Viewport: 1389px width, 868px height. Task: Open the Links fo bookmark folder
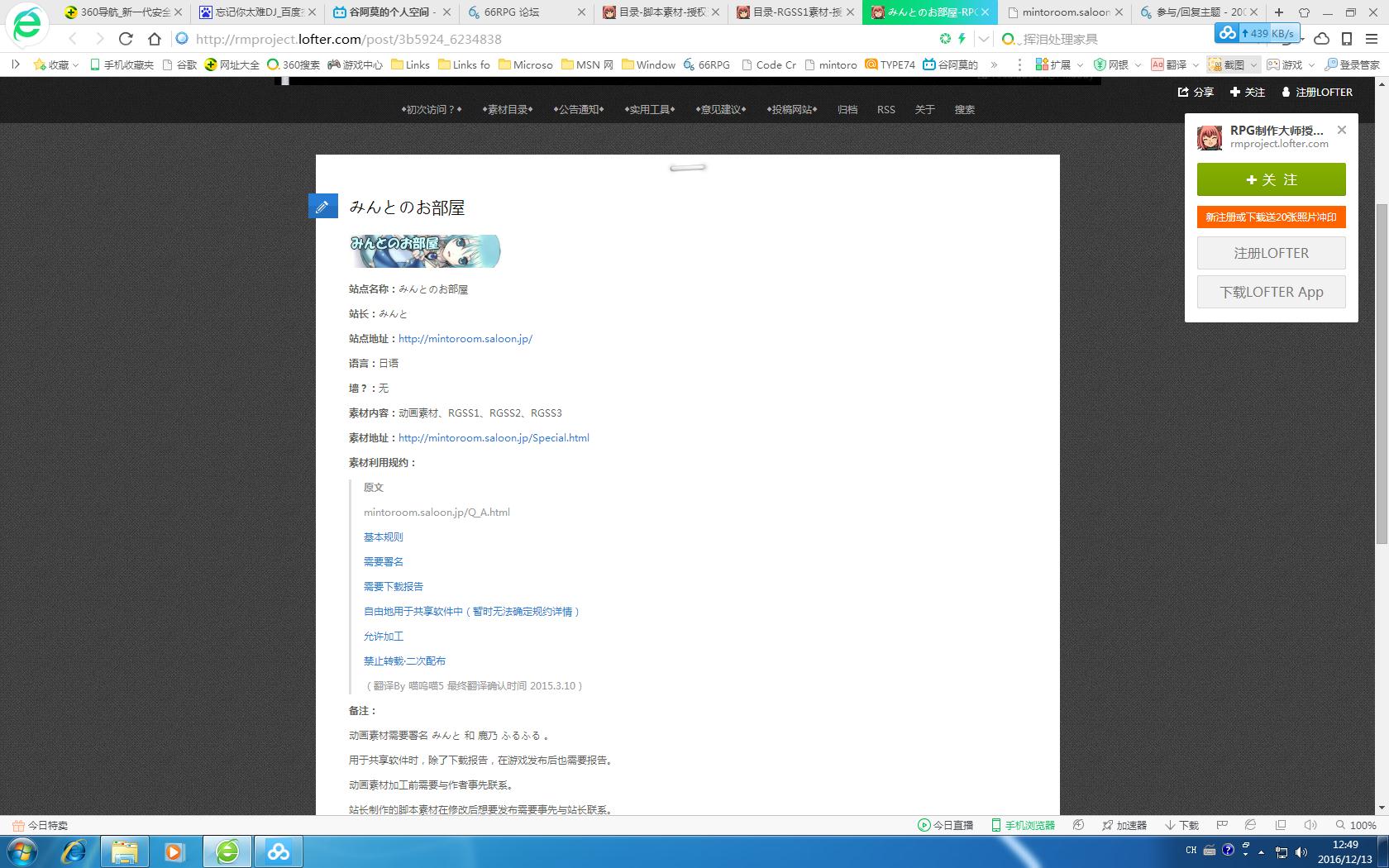(464, 64)
